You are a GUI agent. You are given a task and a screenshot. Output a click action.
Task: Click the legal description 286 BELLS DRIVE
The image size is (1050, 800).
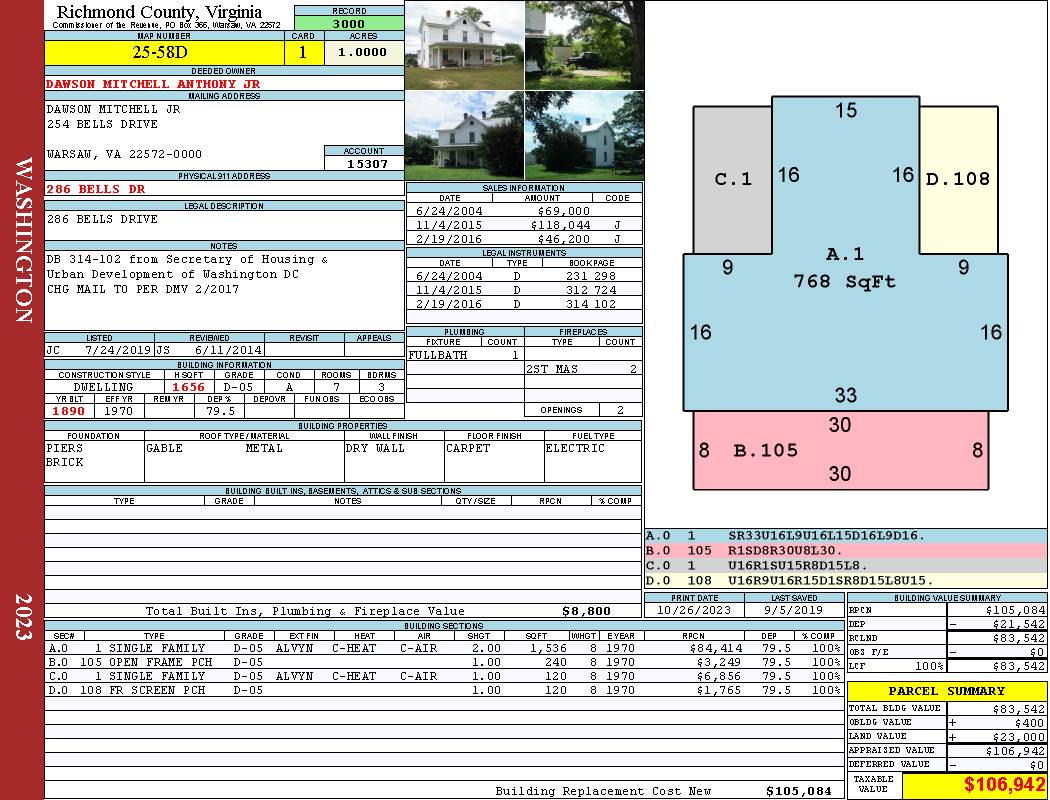tap(102, 219)
